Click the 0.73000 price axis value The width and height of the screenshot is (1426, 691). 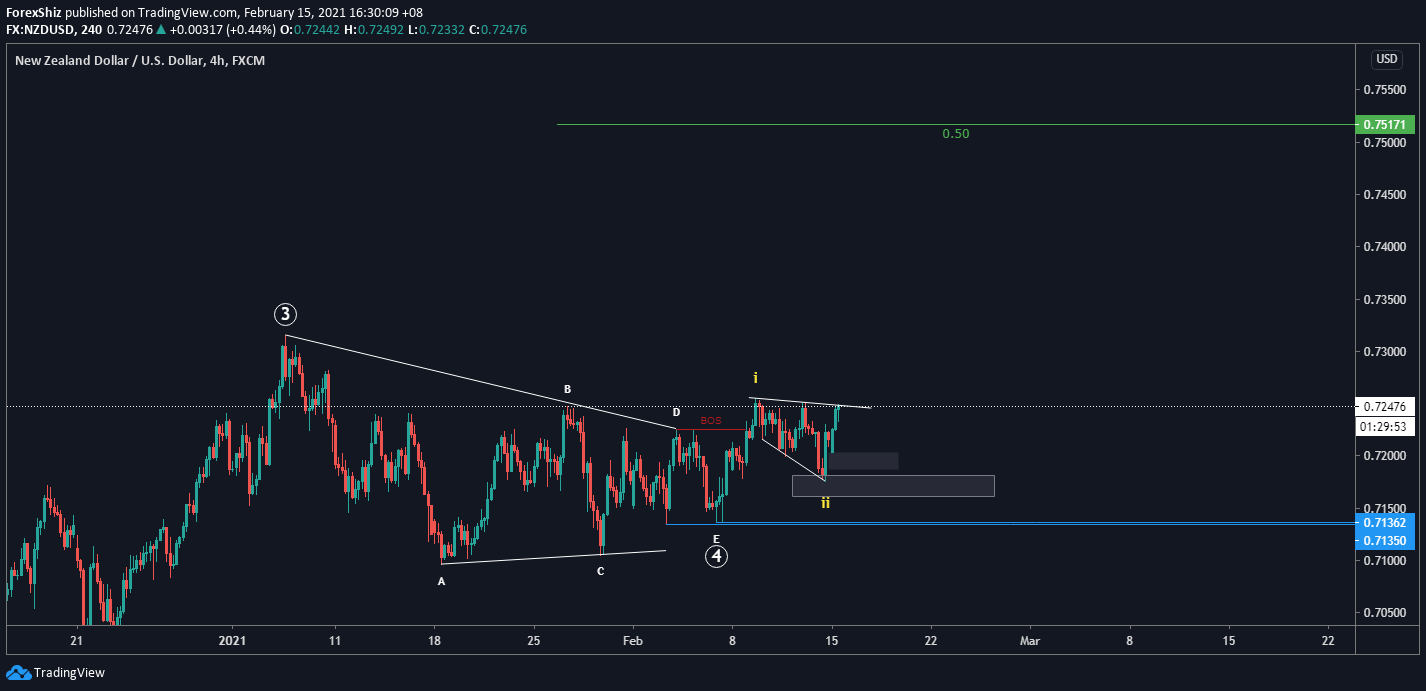1385,352
